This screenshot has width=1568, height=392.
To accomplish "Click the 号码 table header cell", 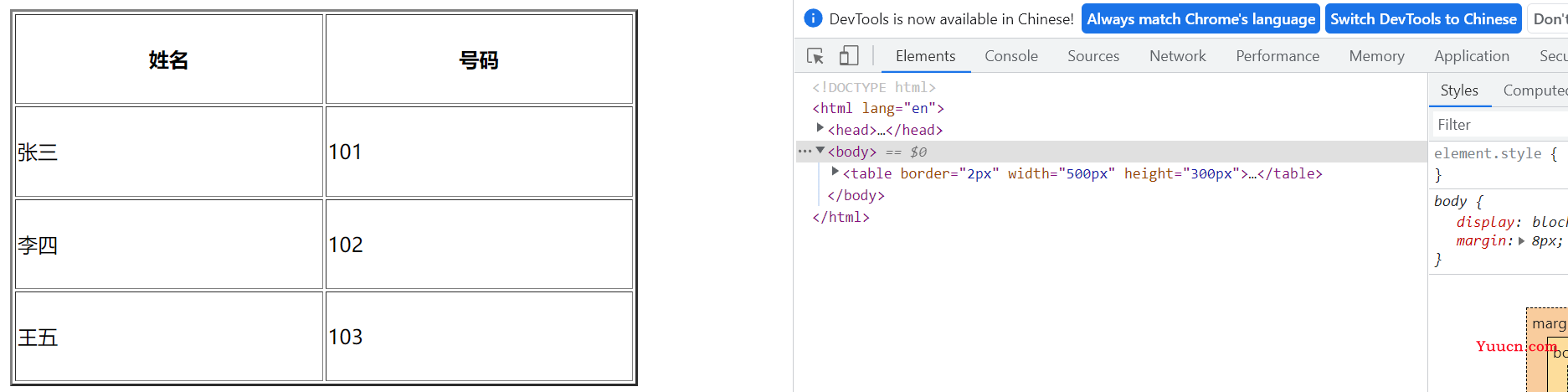I will click(x=479, y=59).
